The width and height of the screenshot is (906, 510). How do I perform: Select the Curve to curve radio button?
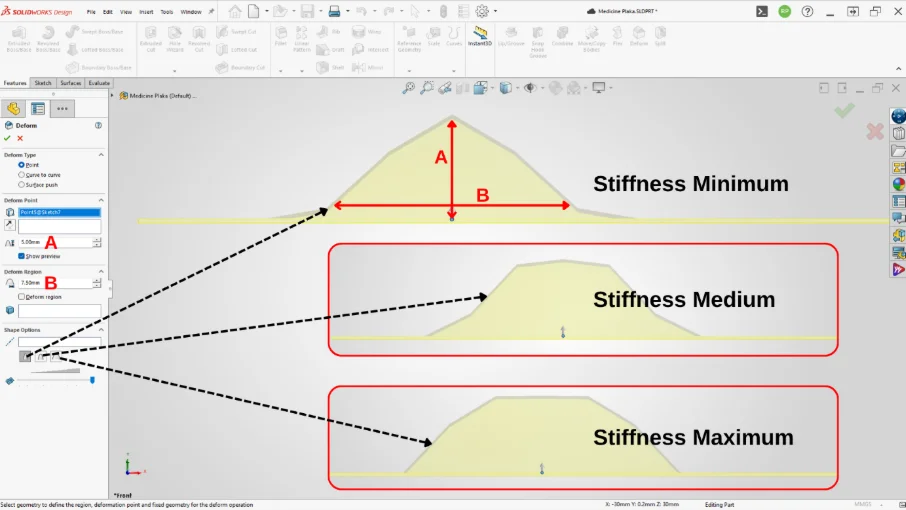tap(21, 174)
